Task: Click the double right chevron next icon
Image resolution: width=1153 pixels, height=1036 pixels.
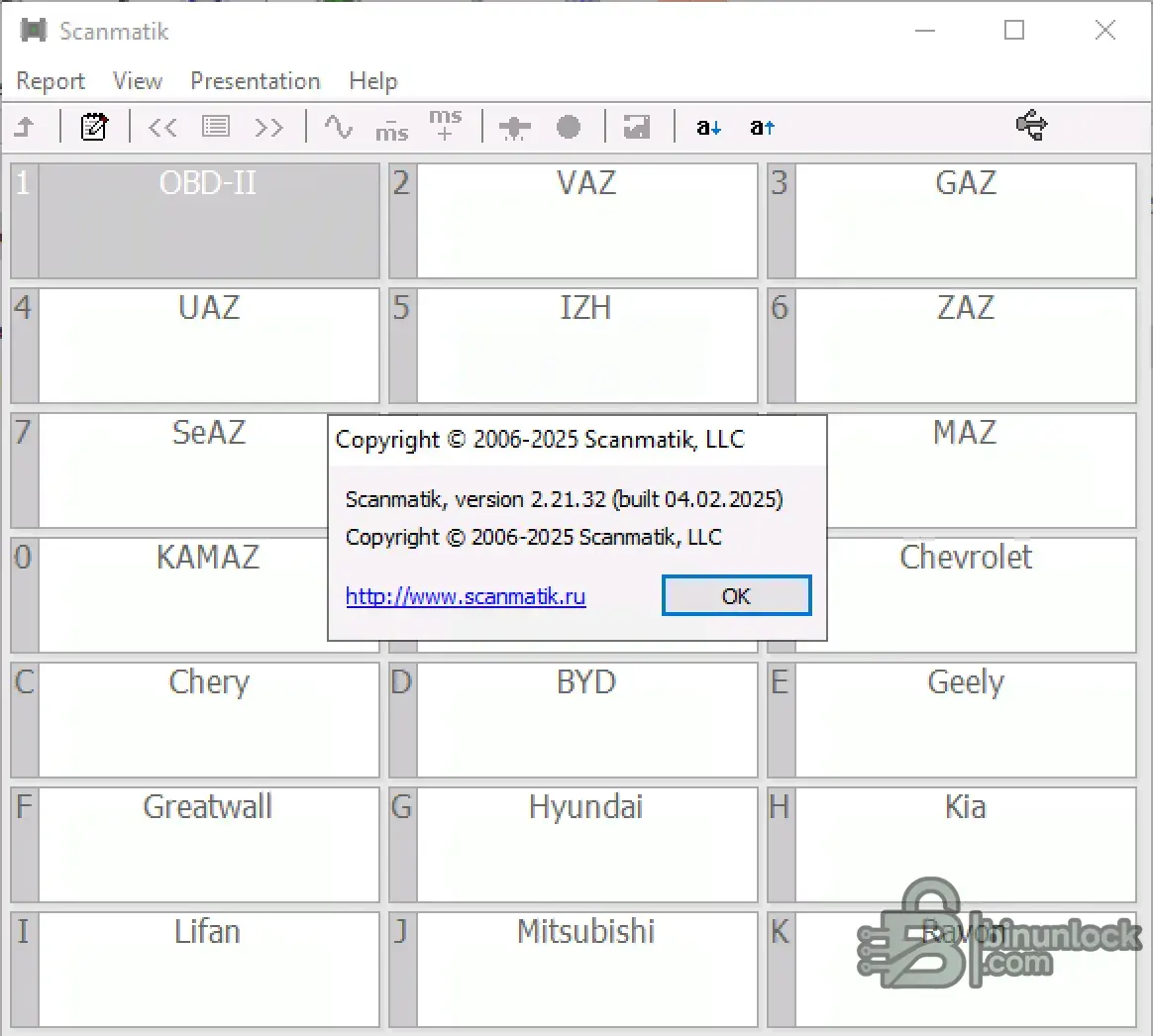Action: [268, 127]
